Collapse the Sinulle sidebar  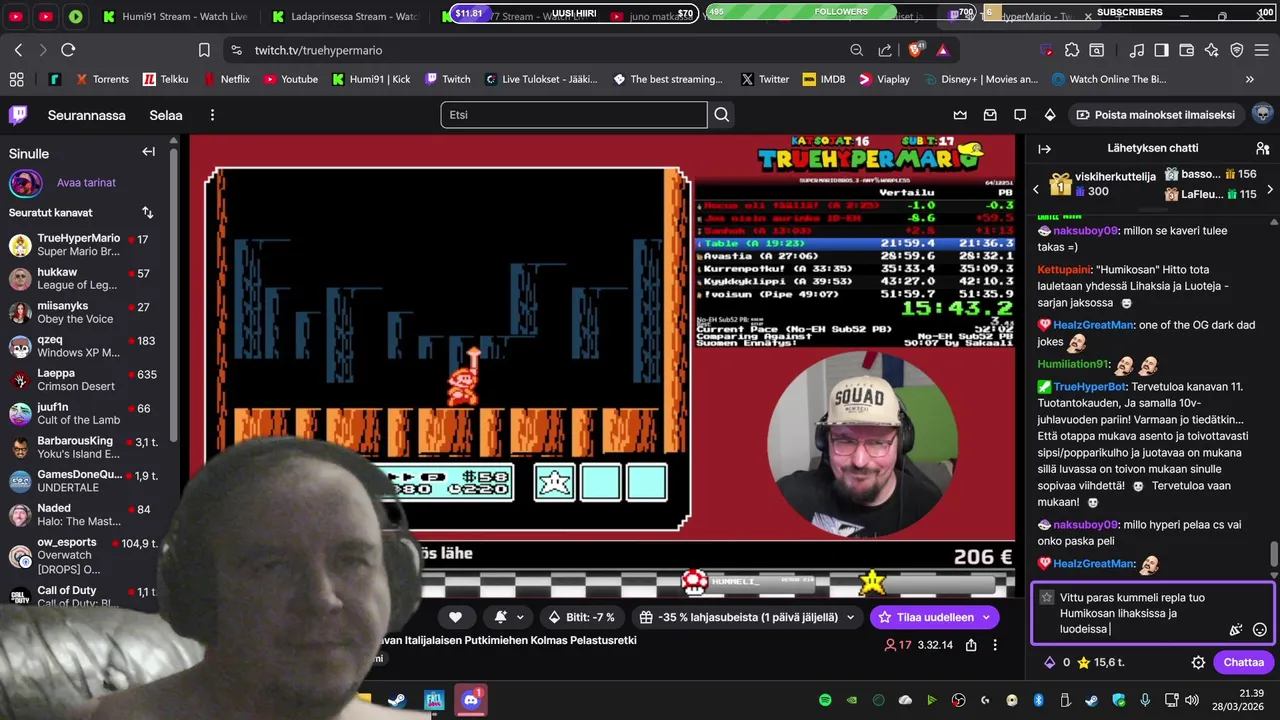148,152
